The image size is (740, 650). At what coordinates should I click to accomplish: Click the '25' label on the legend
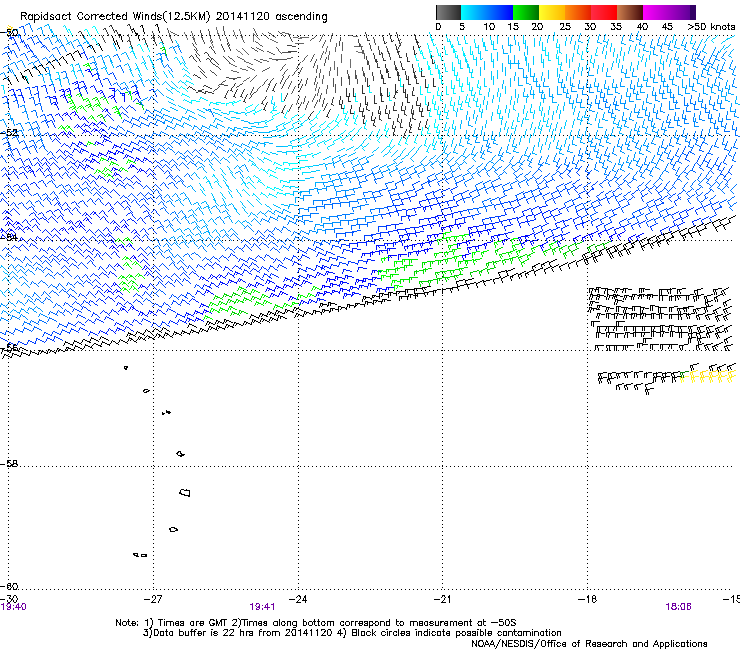point(565,27)
